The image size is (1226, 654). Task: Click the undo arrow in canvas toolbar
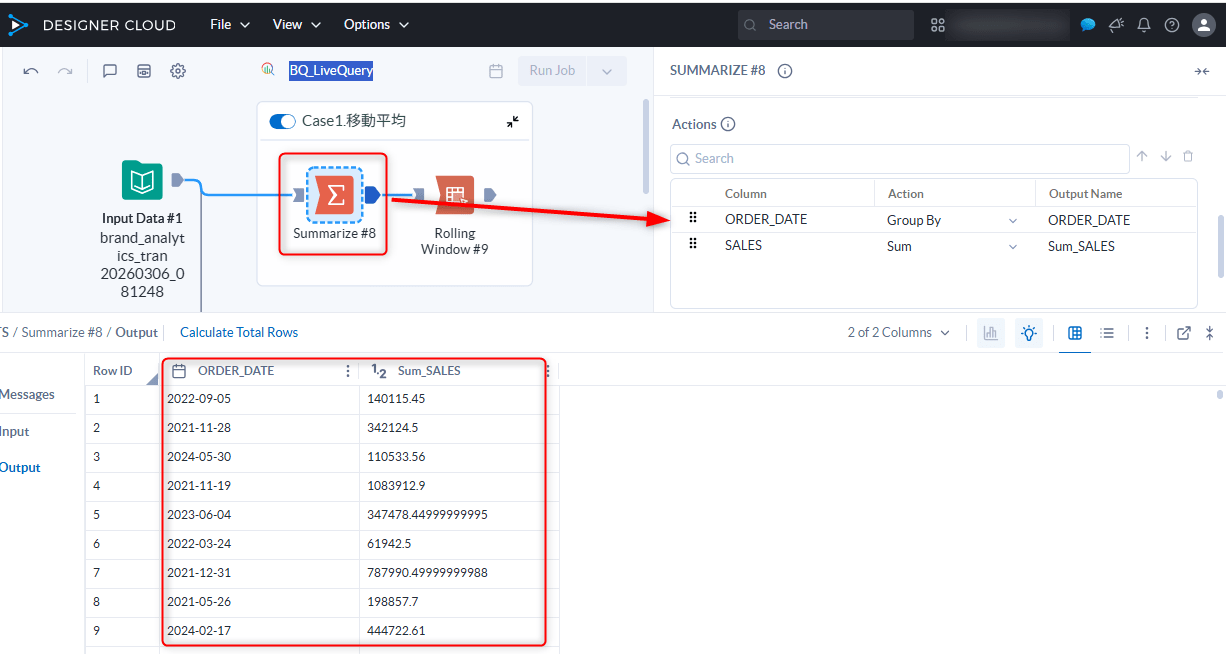(x=31, y=71)
